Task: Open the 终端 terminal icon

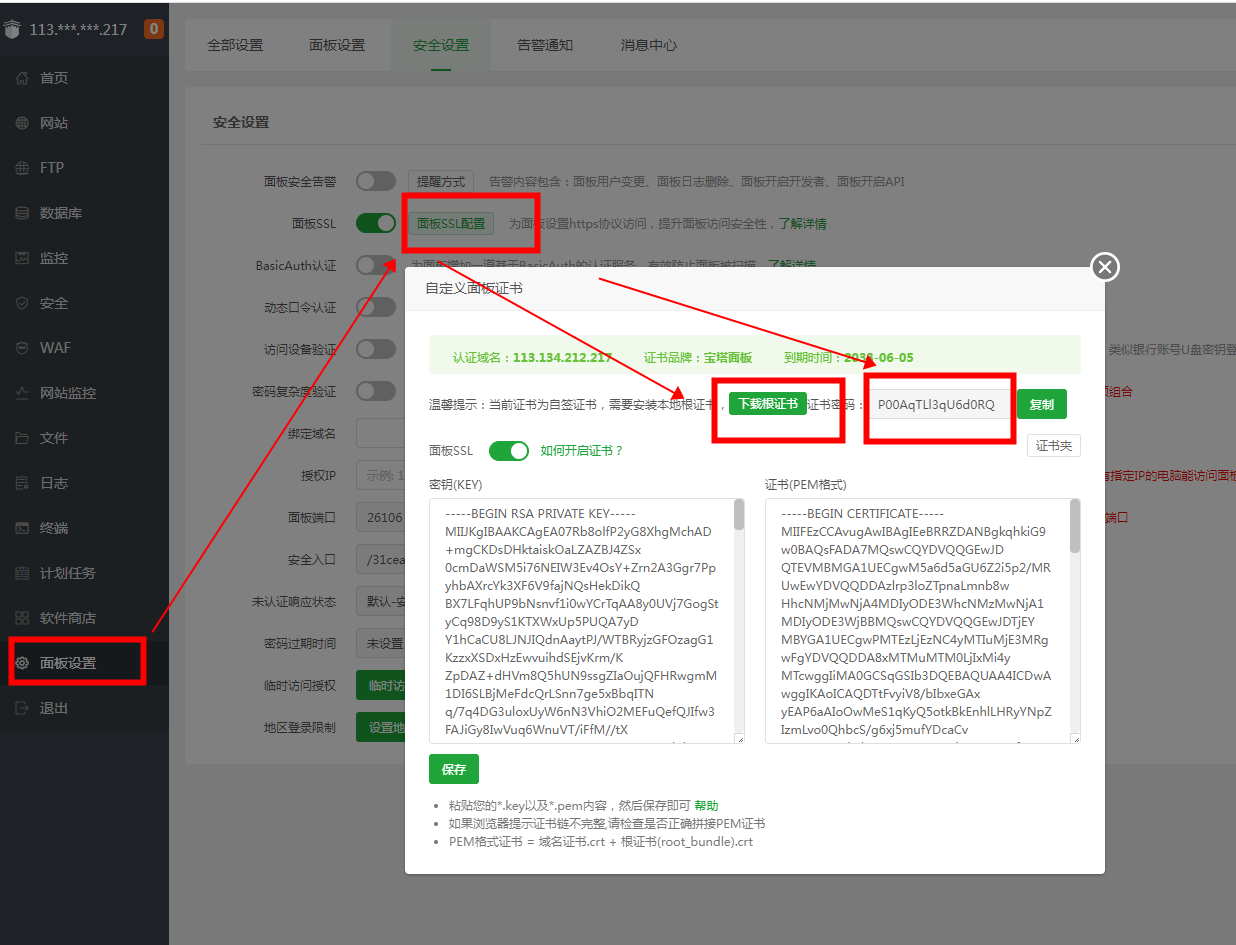Action: pos(22,528)
